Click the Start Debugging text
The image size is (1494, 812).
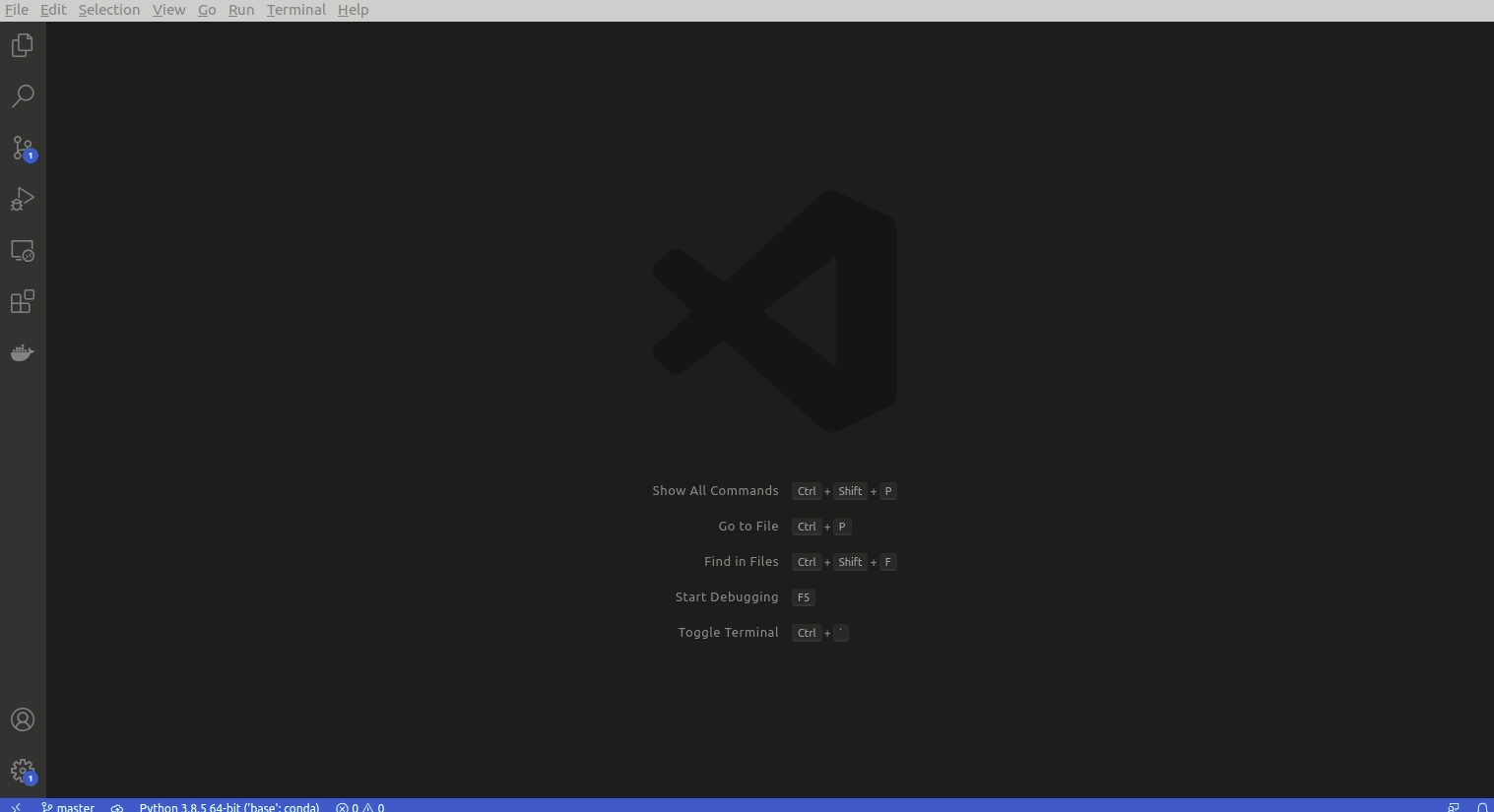click(727, 596)
